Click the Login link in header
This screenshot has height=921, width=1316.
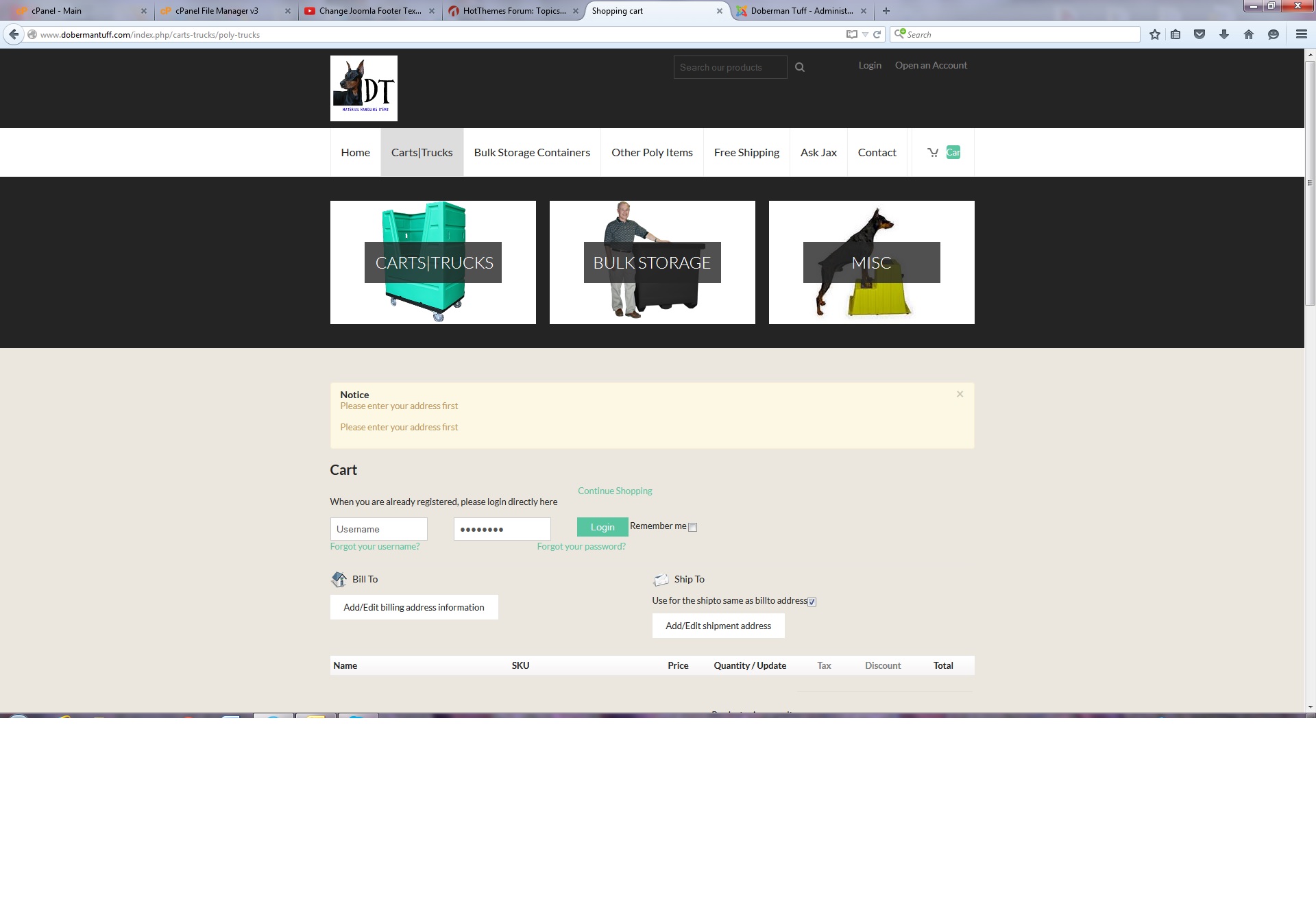click(x=870, y=65)
